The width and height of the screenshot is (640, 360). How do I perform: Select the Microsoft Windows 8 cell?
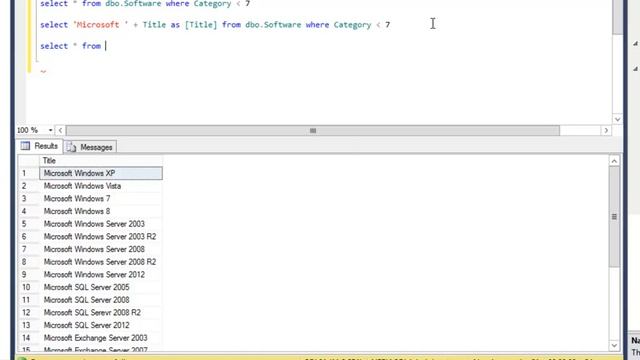pos(101,211)
